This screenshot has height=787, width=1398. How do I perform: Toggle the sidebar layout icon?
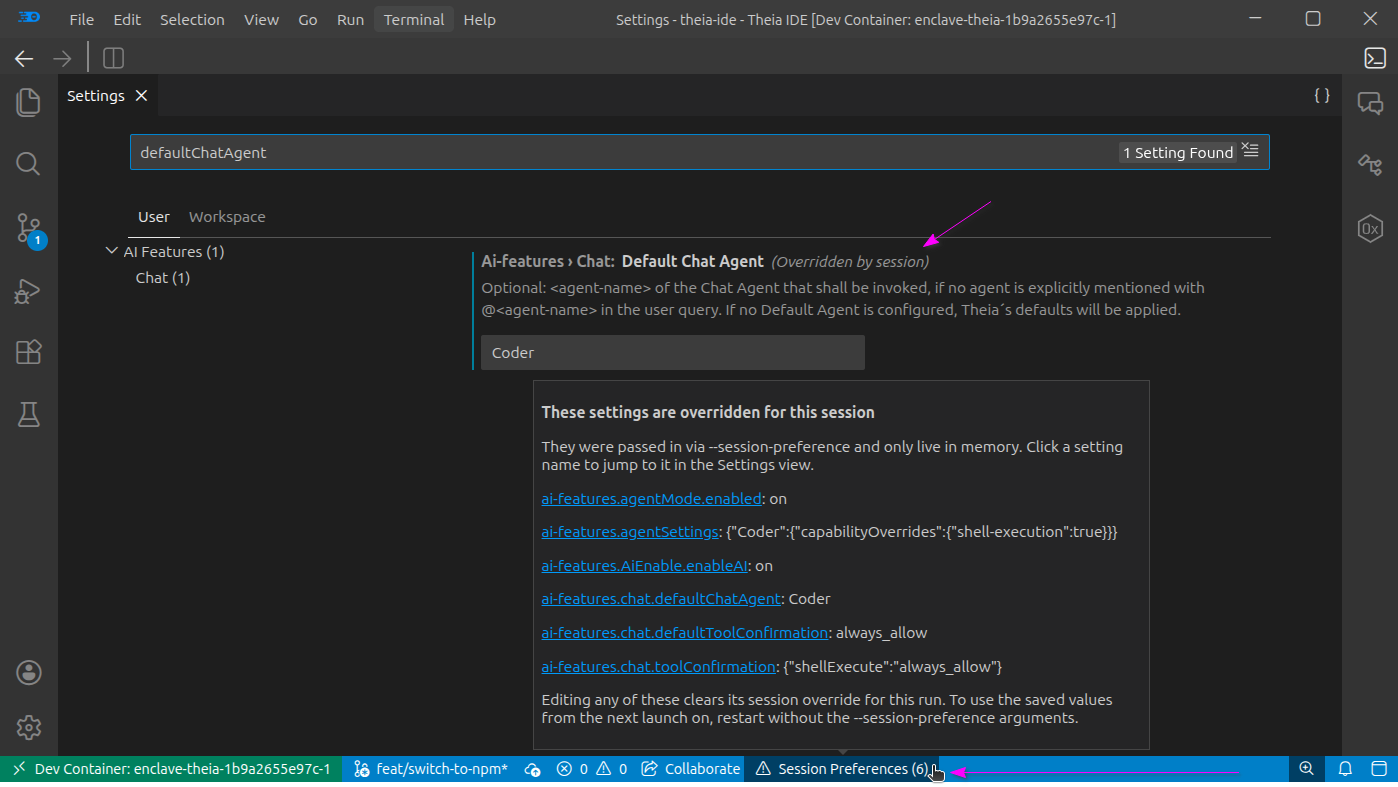click(114, 58)
